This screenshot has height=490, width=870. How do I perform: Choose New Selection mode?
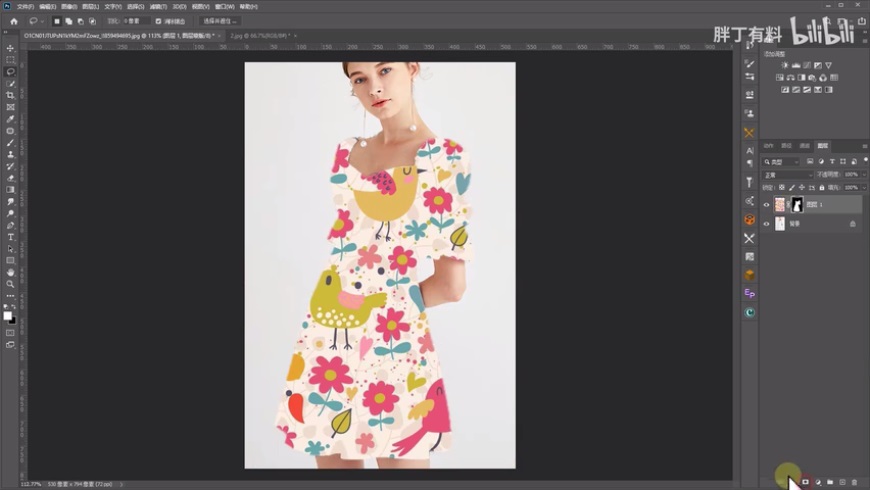pos(57,21)
